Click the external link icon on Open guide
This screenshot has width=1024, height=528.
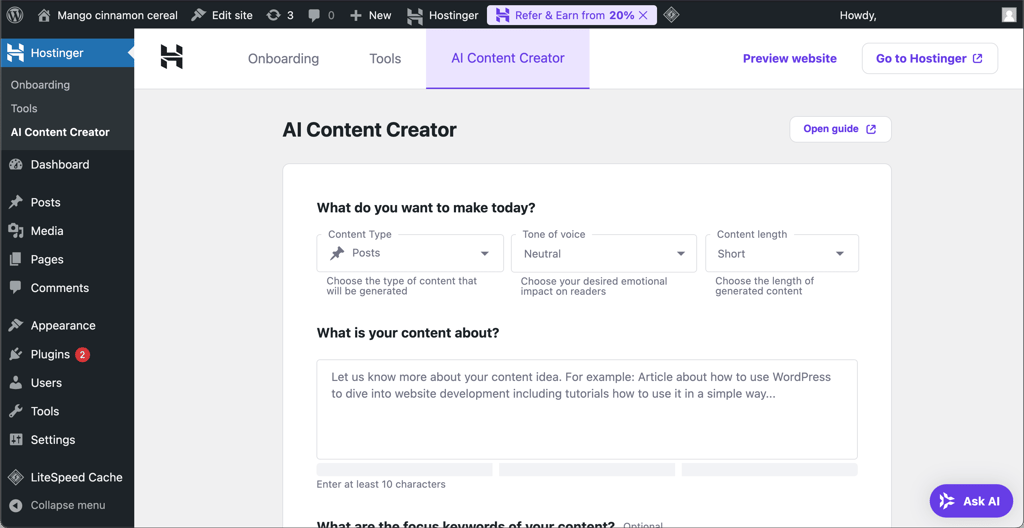(x=871, y=129)
